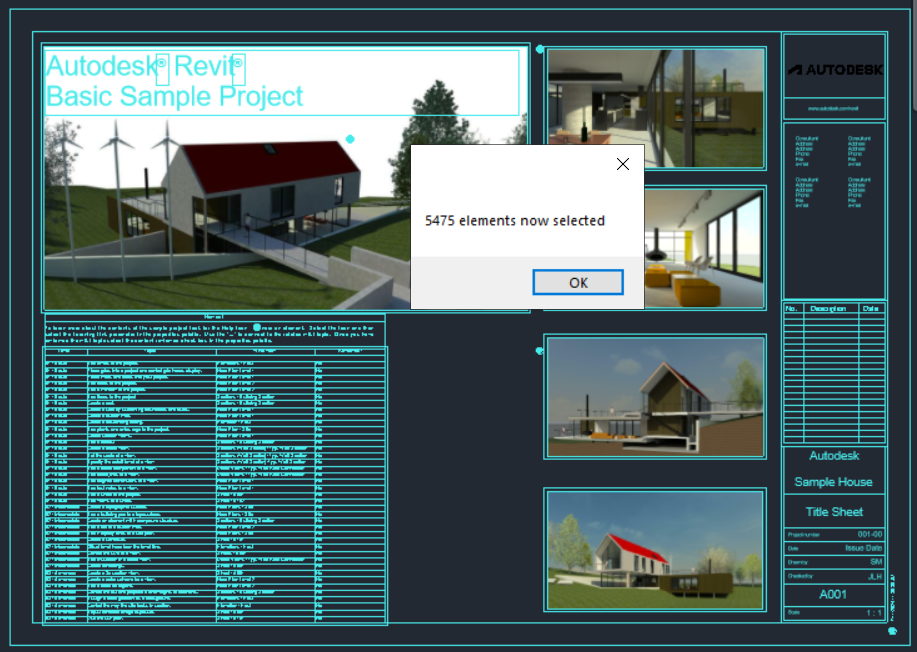Click sheet number A001
The height and width of the screenshot is (652, 917).
point(833,595)
